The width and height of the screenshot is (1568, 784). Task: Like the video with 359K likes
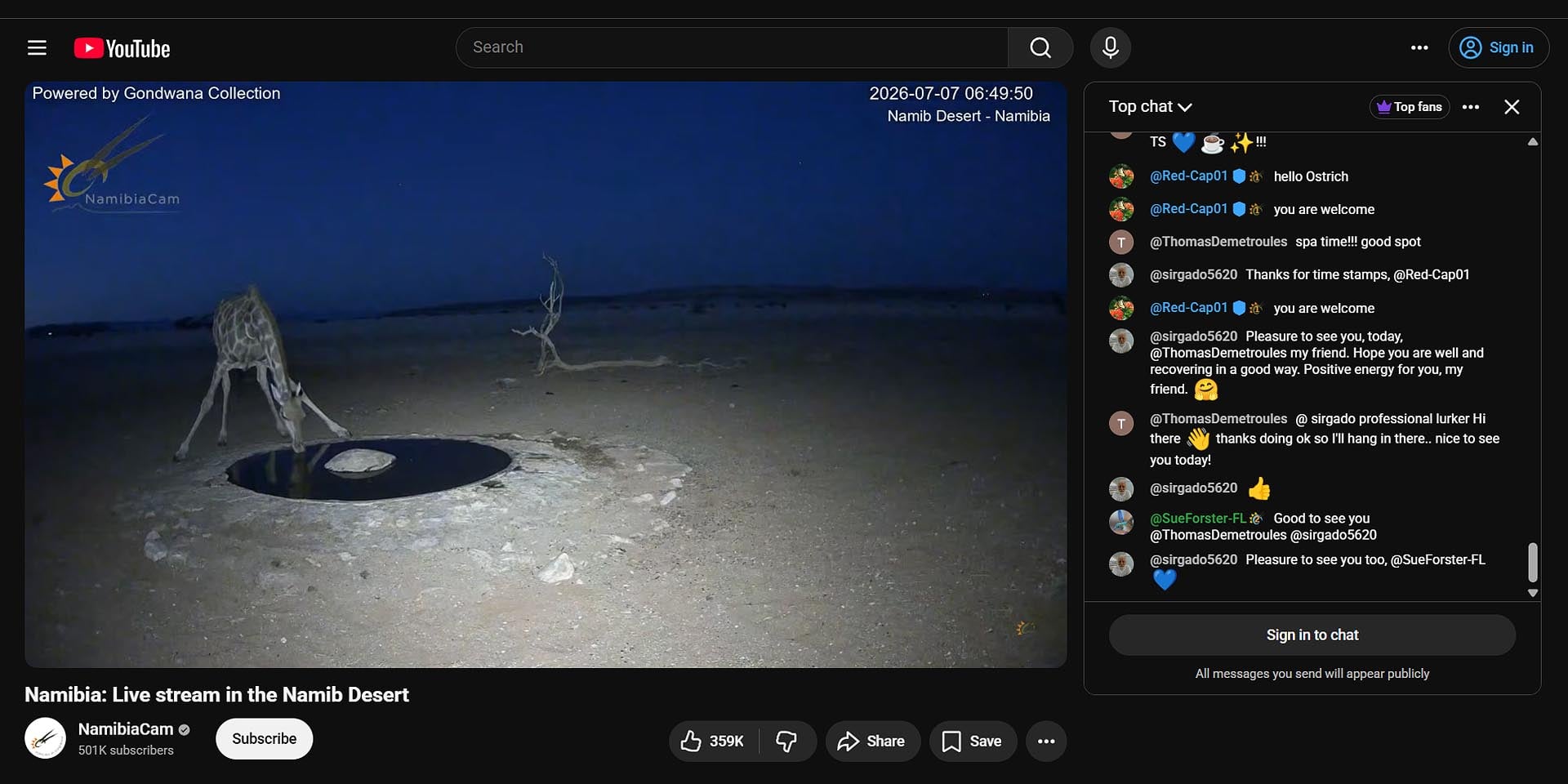(712, 741)
